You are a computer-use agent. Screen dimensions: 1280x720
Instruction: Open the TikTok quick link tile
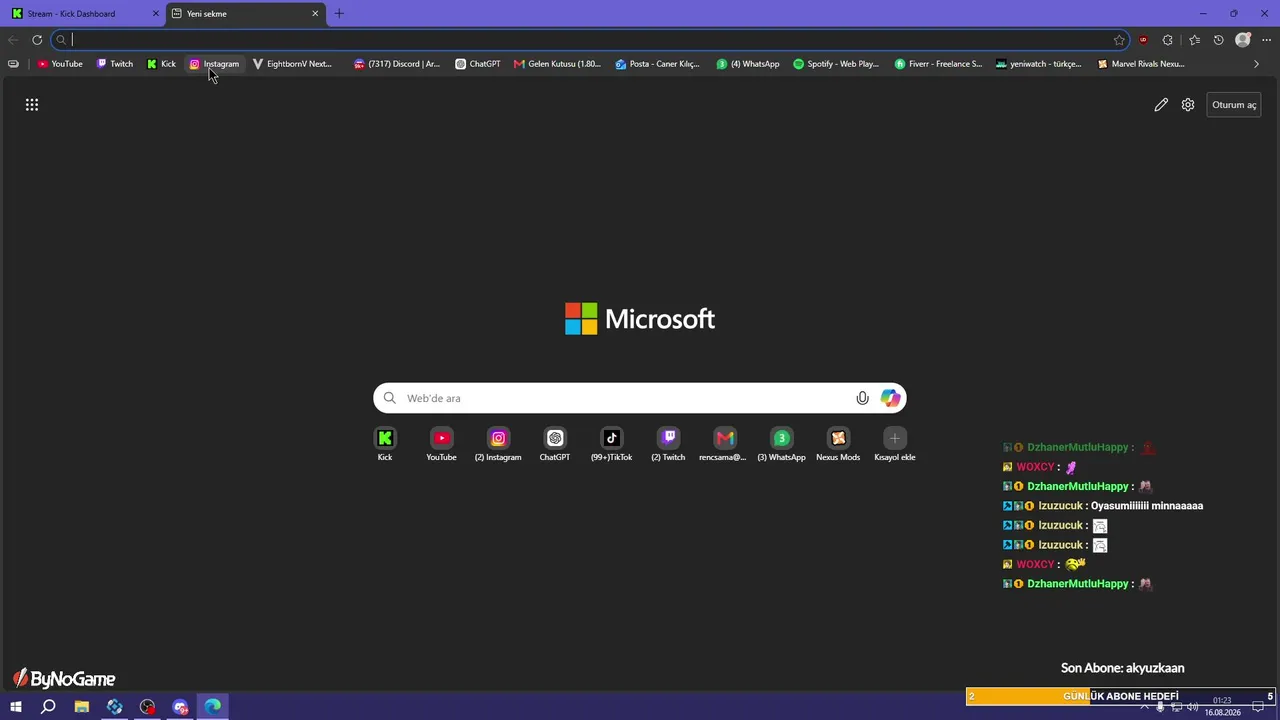(x=611, y=445)
